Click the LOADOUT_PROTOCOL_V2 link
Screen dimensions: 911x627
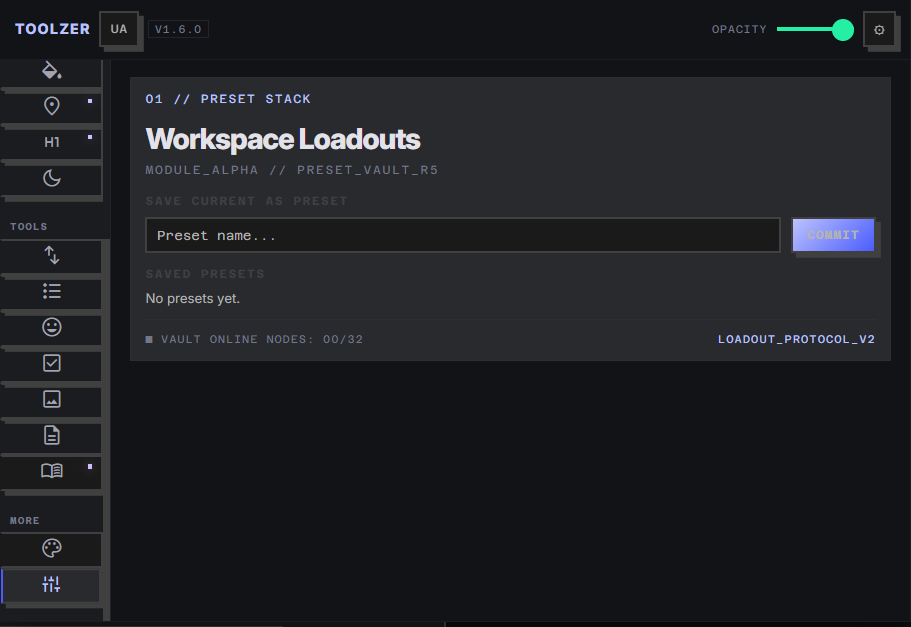coord(796,339)
